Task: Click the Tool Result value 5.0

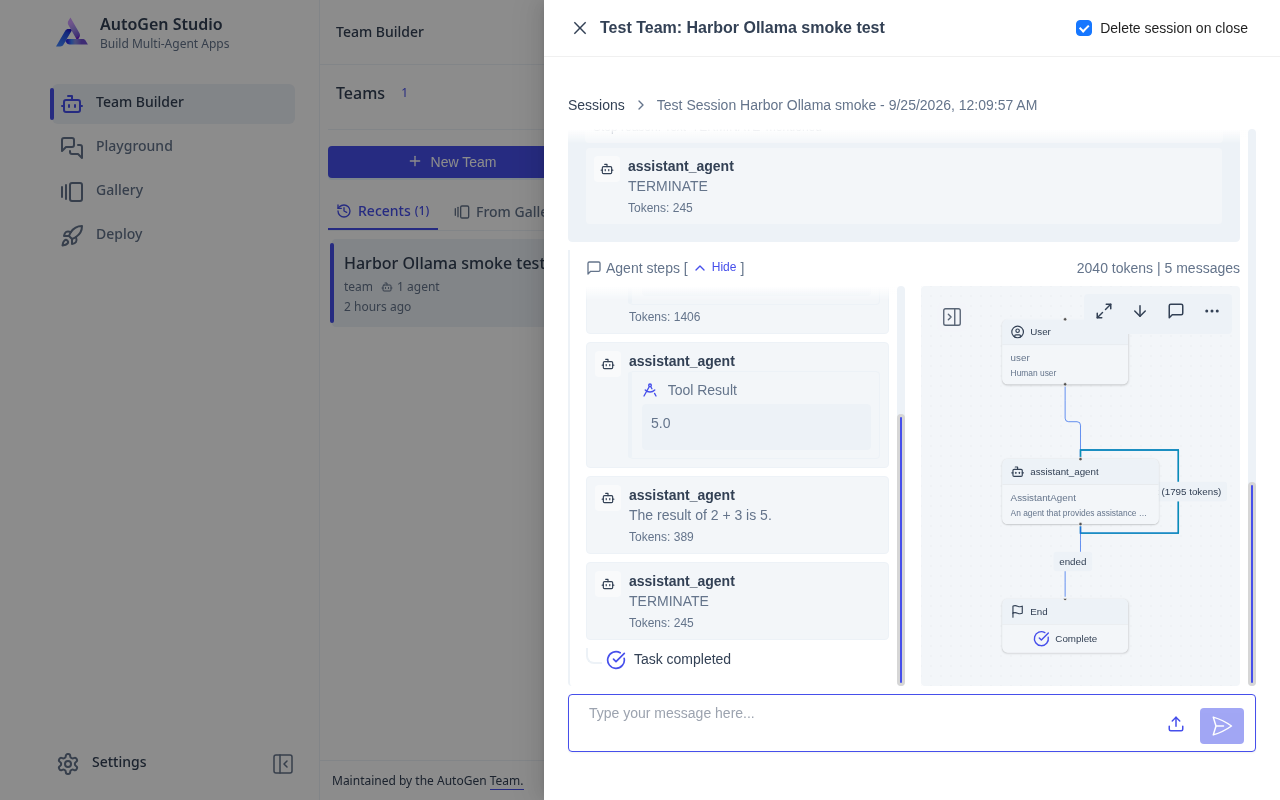Action: [x=661, y=424]
